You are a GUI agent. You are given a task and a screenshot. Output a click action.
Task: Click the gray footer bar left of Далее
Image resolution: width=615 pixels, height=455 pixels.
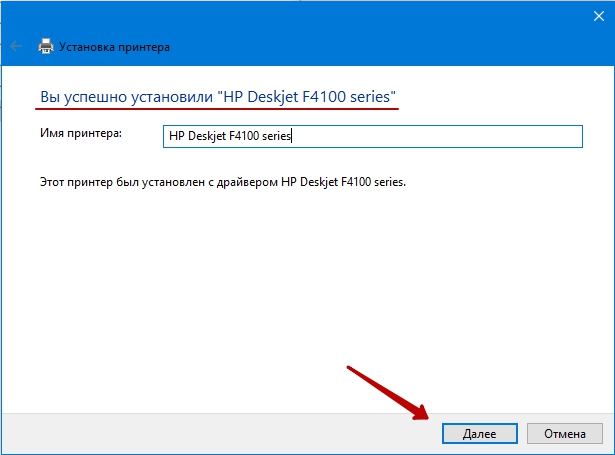[220, 433]
